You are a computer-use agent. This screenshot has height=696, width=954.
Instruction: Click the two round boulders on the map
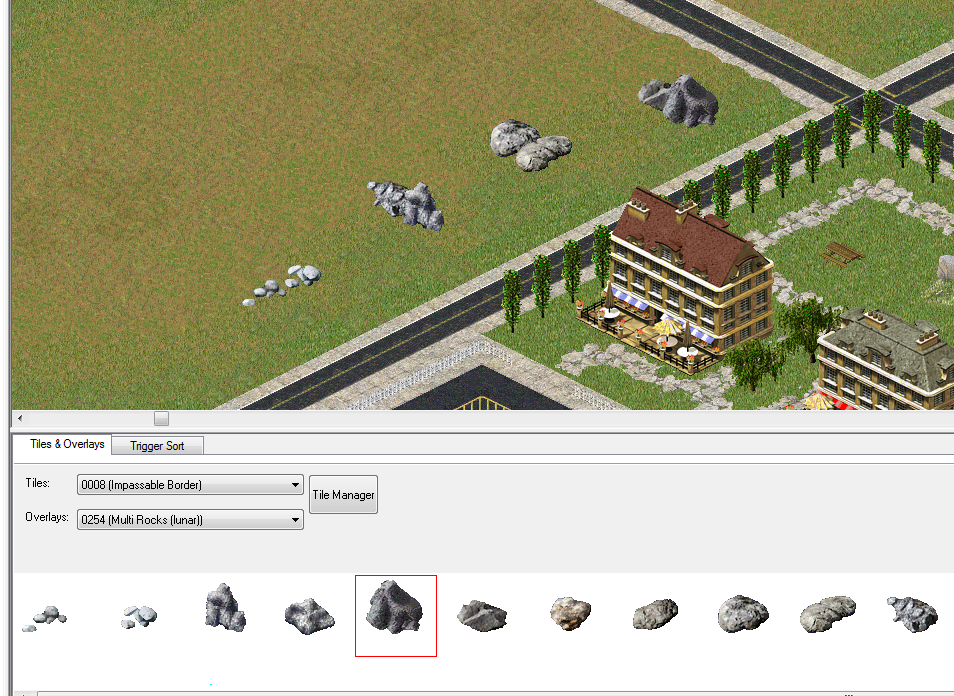tap(531, 145)
